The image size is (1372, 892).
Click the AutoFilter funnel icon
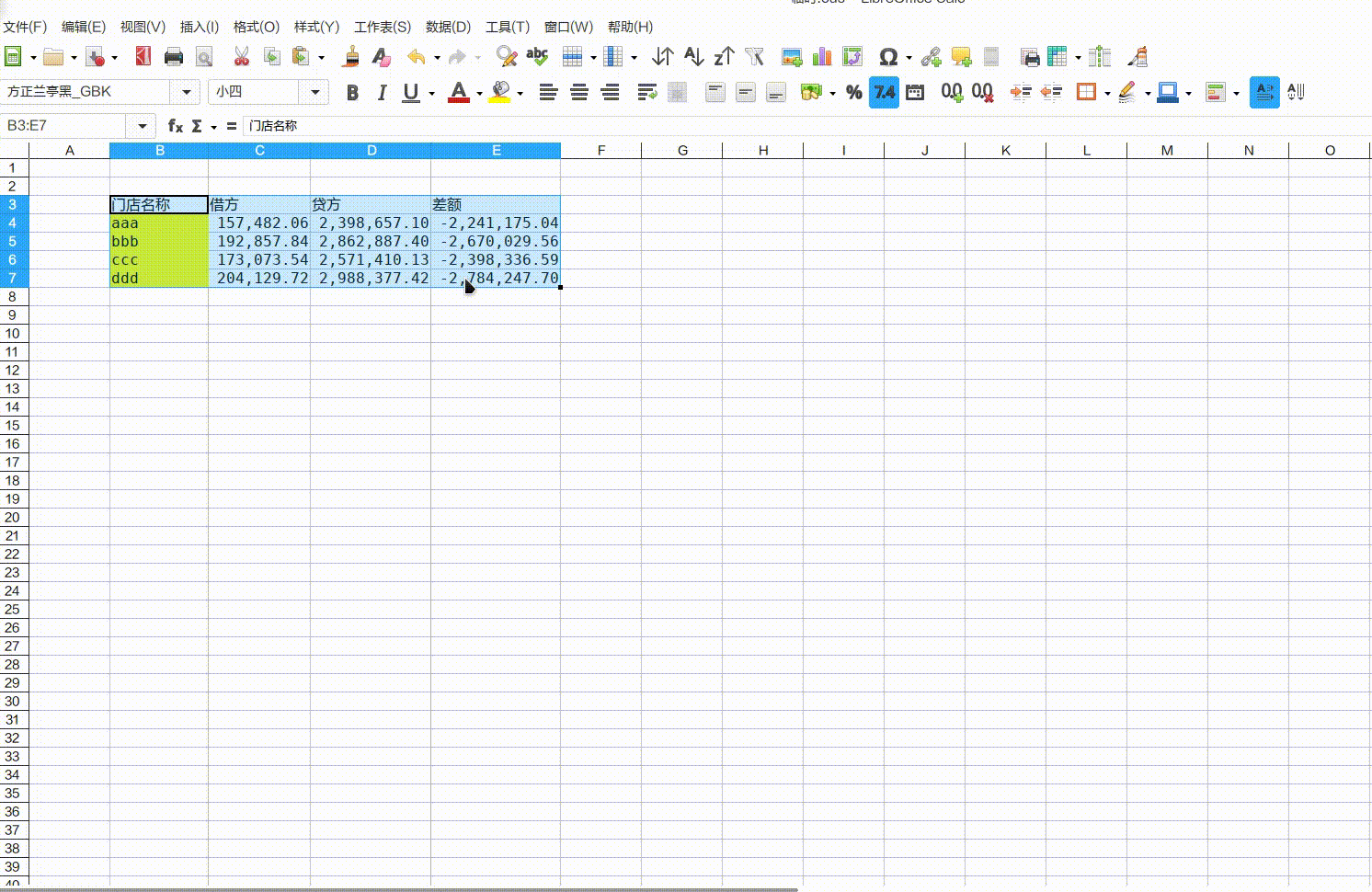(755, 57)
